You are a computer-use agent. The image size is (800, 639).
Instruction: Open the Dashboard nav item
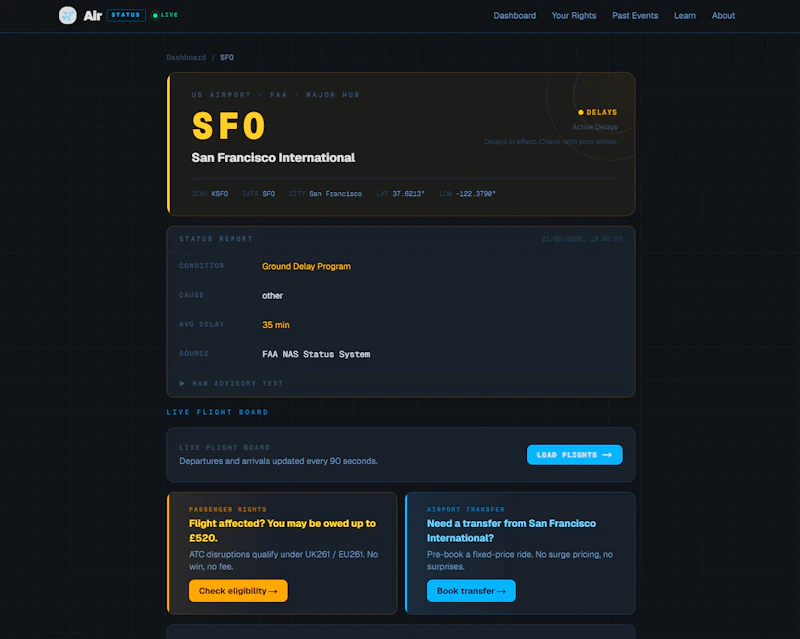[x=514, y=16]
